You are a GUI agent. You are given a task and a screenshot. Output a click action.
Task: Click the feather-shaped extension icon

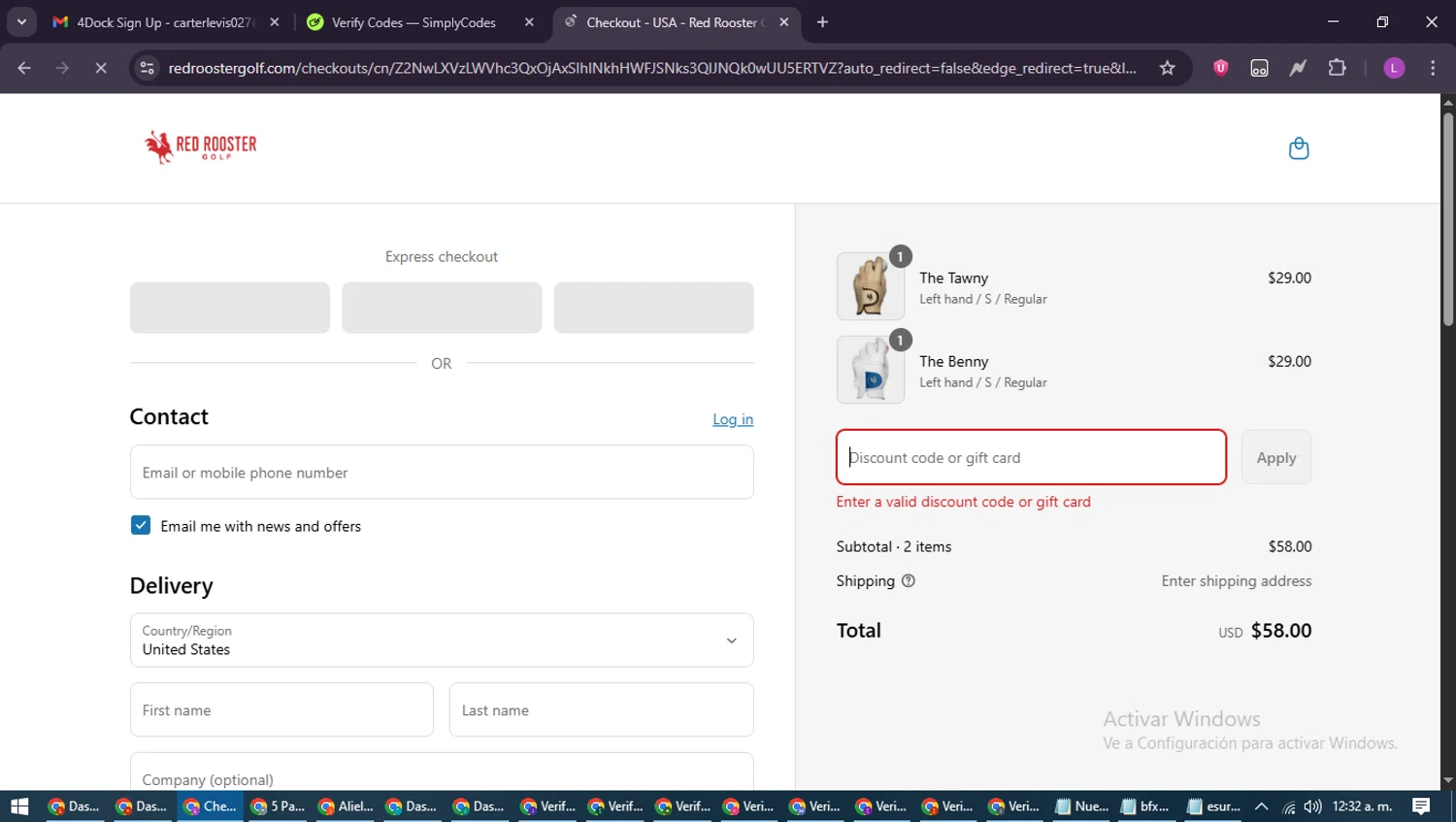coord(1298,68)
